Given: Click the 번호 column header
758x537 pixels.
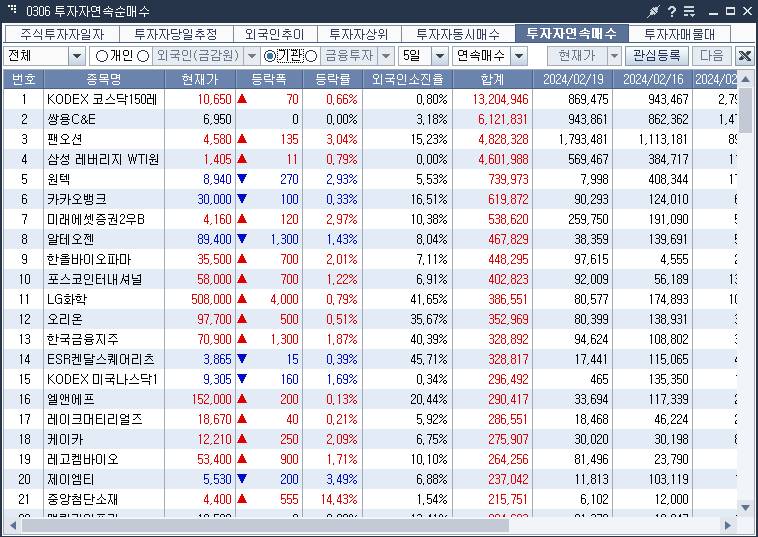Looking at the screenshot, I should (24, 79).
